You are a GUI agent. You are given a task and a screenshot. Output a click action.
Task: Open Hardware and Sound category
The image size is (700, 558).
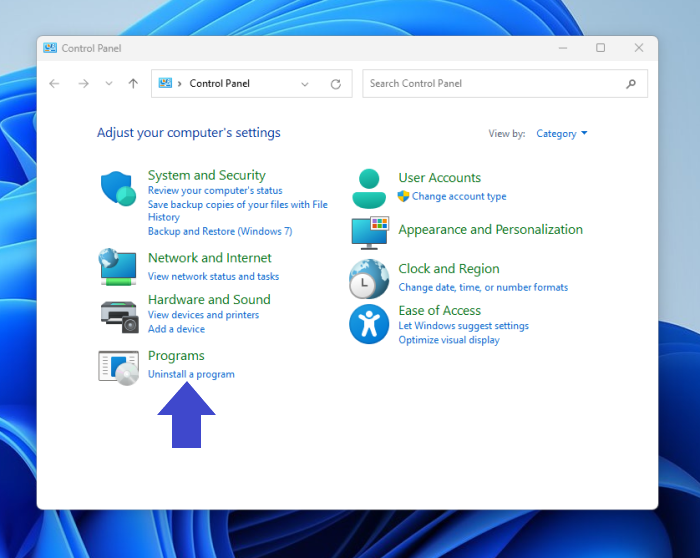tap(209, 300)
